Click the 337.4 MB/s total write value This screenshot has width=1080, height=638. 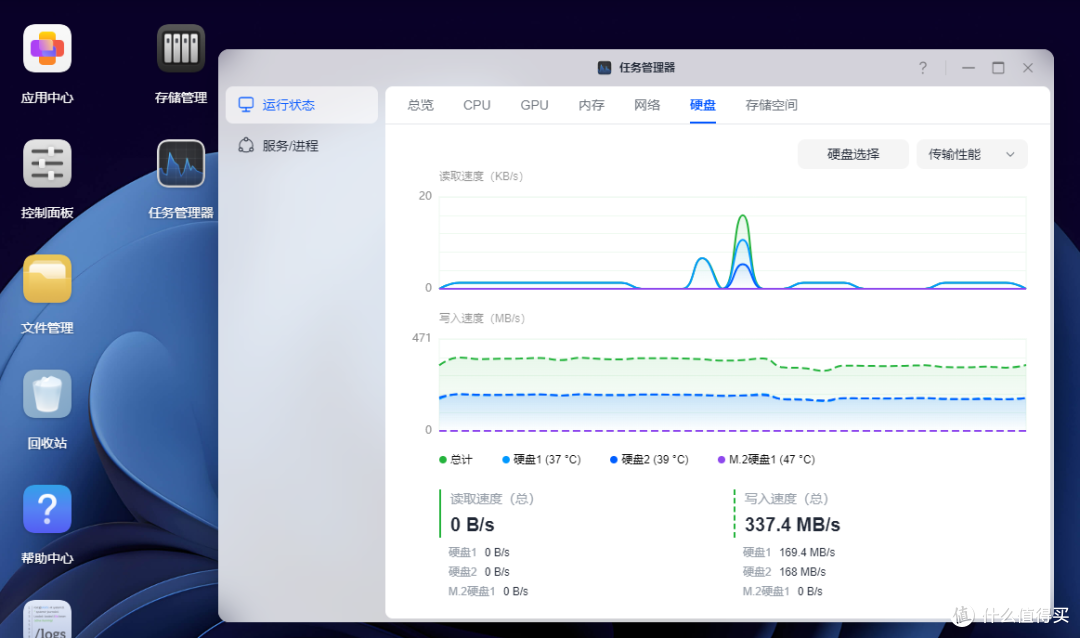click(x=792, y=525)
